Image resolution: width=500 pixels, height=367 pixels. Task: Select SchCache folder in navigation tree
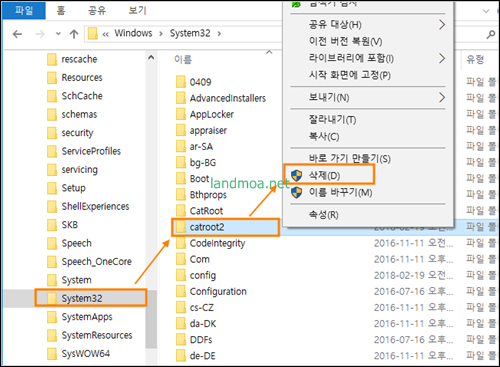pos(82,96)
